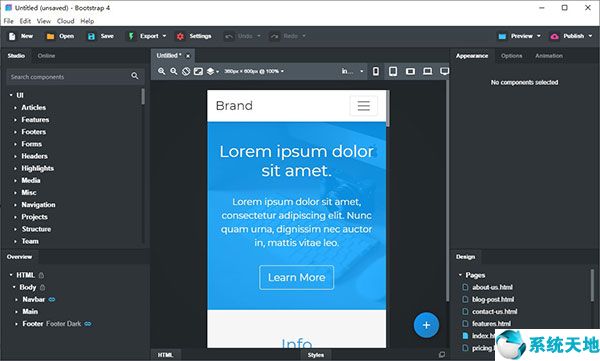Zoom in on the canvas
This screenshot has height=361, width=600.
coord(161,71)
